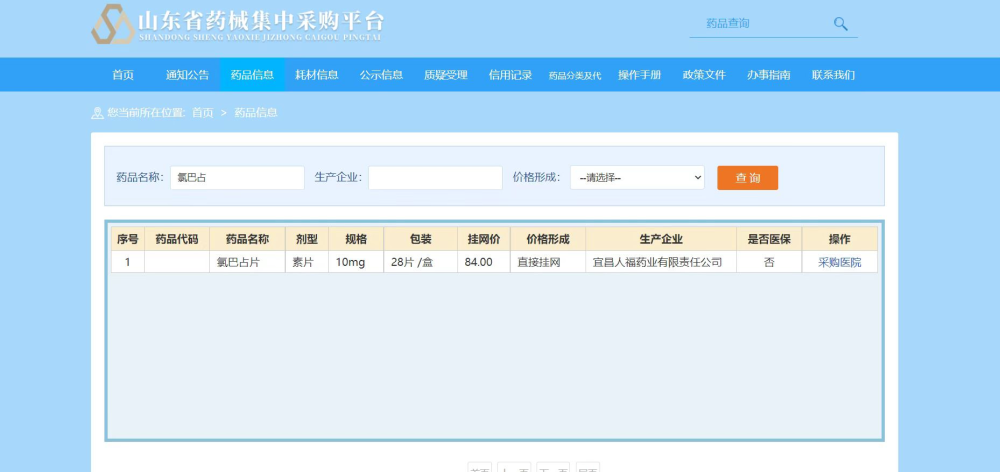The width and height of the screenshot is (1000, 472).
Task: Open 质疑受理 in navigation bar
Action: pyautogui.click(x=446, y=75)
